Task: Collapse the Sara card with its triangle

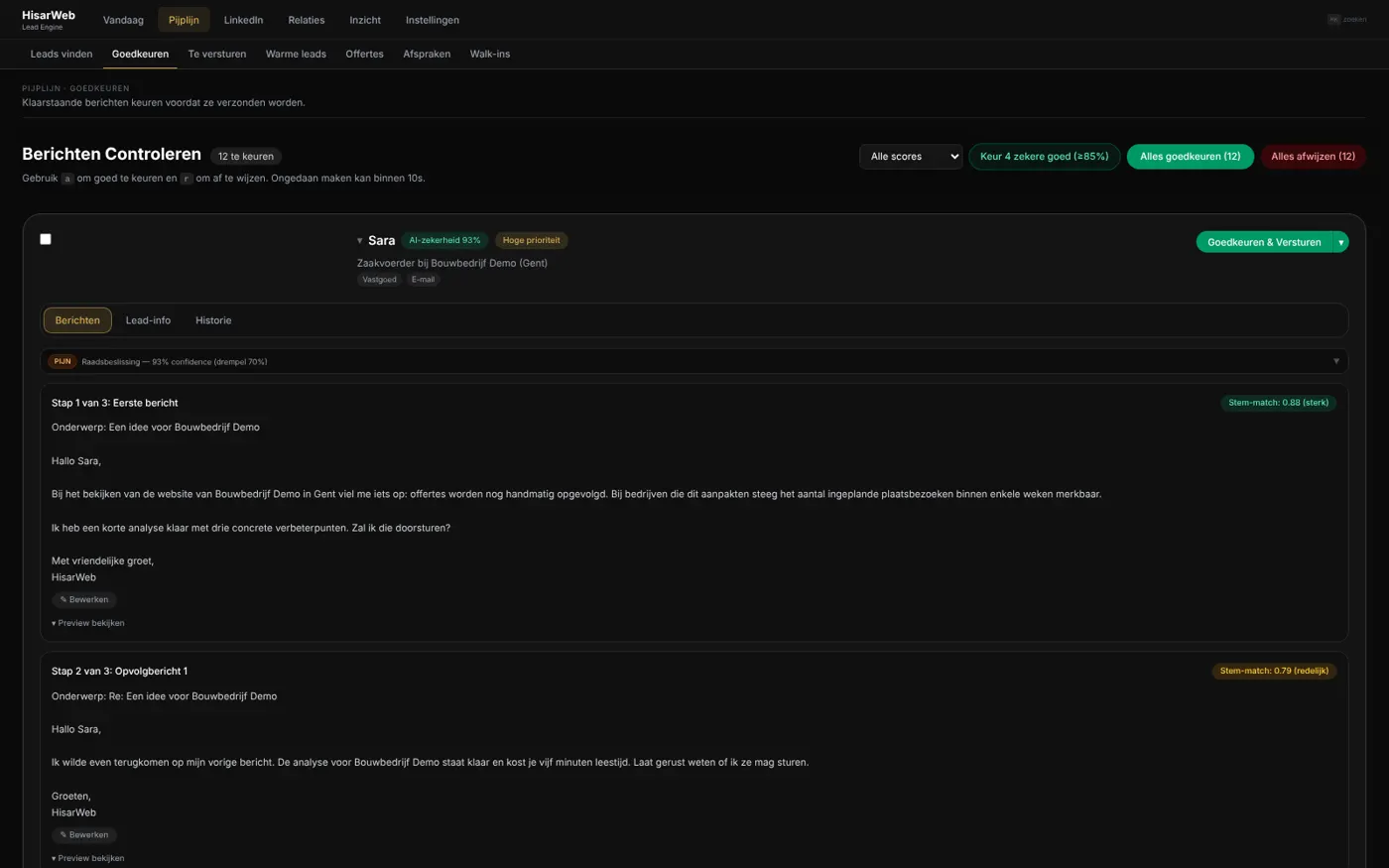Action: pos(360,241)
